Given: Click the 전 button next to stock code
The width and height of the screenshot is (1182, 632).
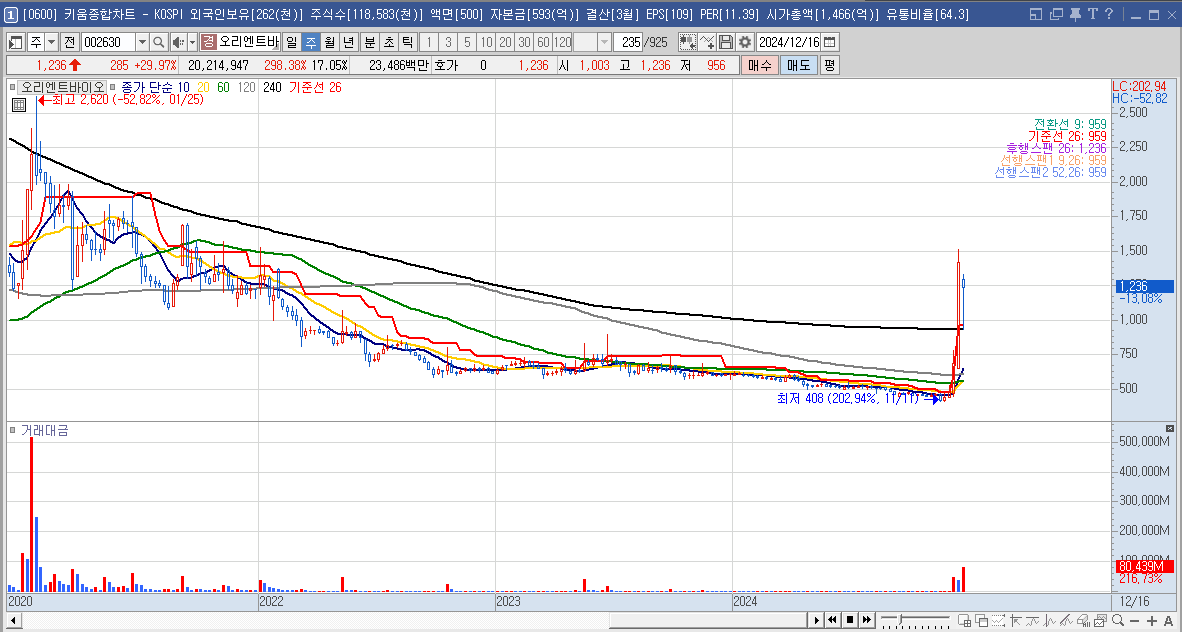Looking at the screenshot, I should (x=69, y=42).
